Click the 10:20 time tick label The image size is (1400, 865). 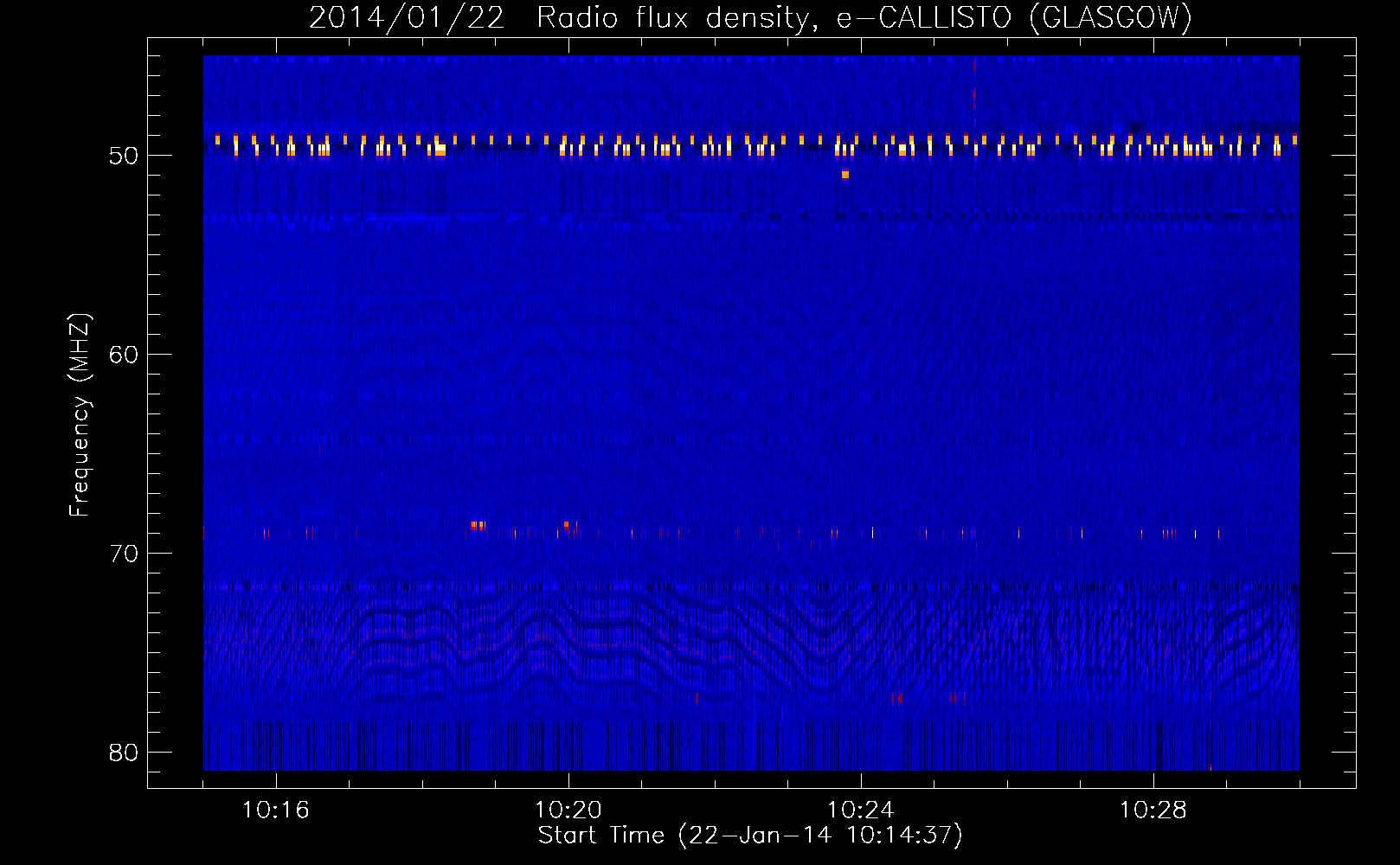click(568, 811)
